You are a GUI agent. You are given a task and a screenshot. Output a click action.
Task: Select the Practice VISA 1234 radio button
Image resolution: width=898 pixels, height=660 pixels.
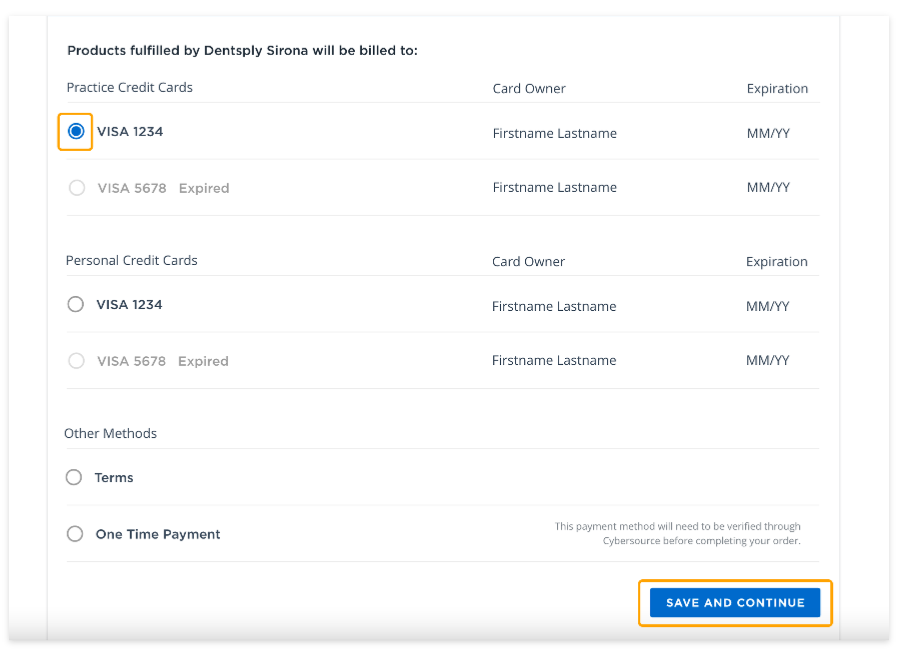tap(76, 132)
